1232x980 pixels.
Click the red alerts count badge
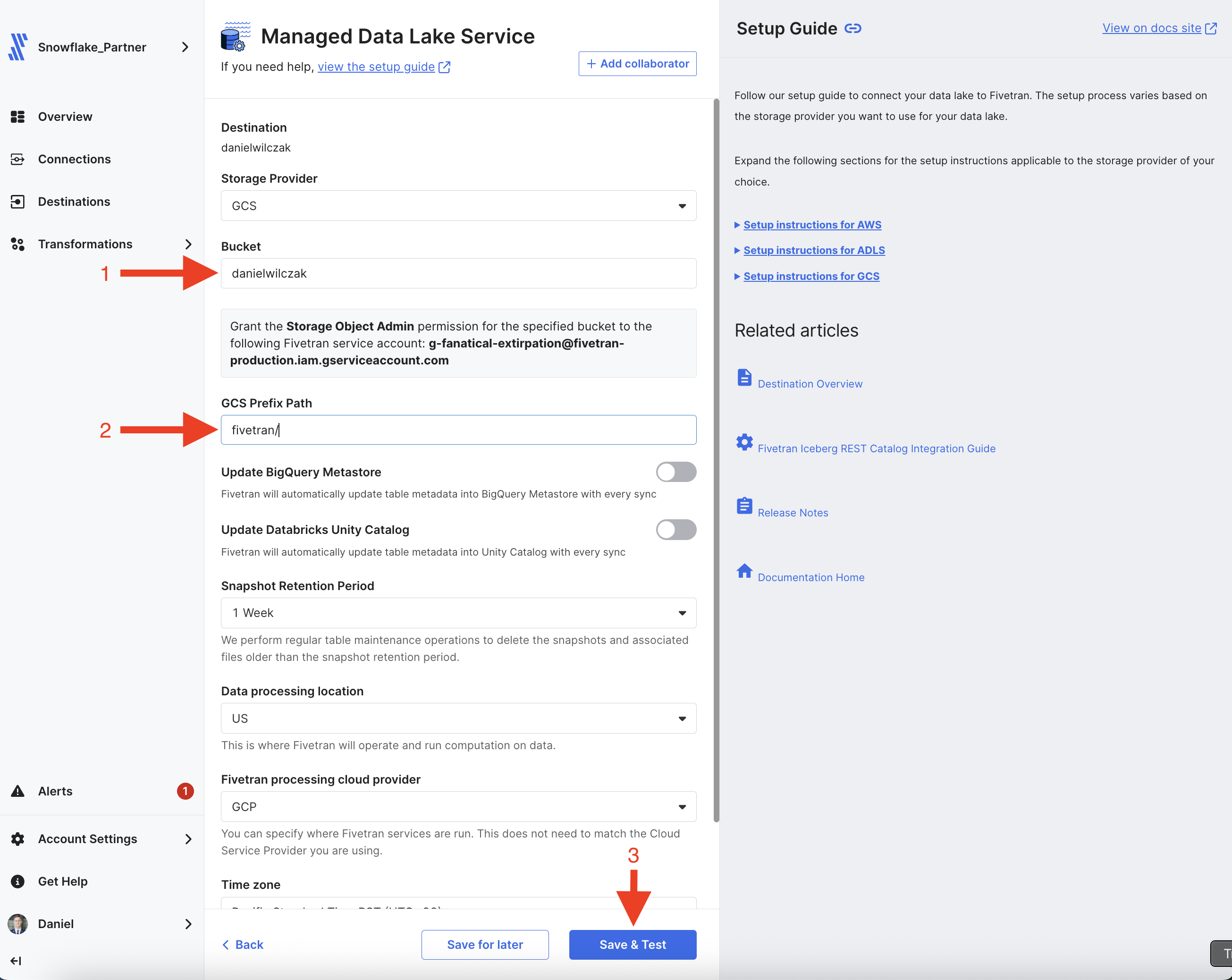(x=185, y=791)
